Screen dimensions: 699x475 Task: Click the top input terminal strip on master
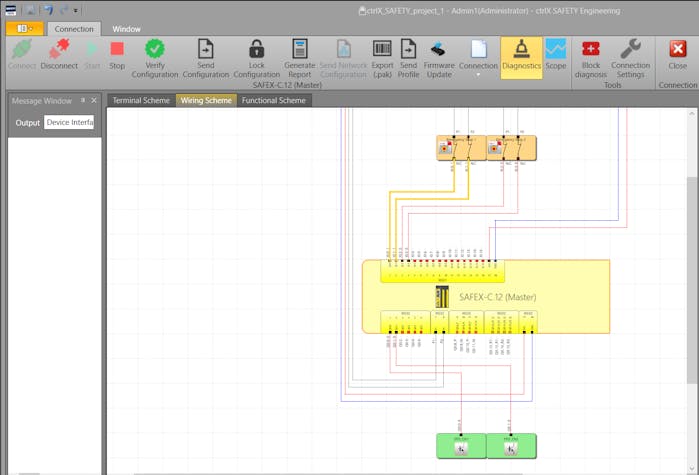coord(443,271)
